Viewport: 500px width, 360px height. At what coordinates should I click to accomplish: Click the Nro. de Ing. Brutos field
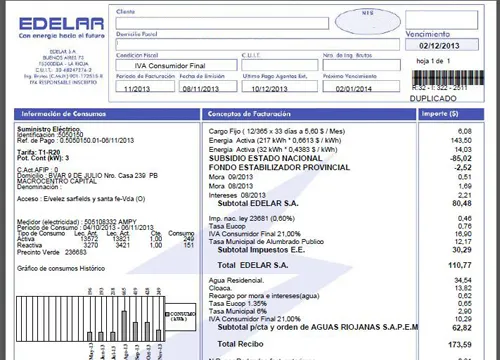click(362, 65)
